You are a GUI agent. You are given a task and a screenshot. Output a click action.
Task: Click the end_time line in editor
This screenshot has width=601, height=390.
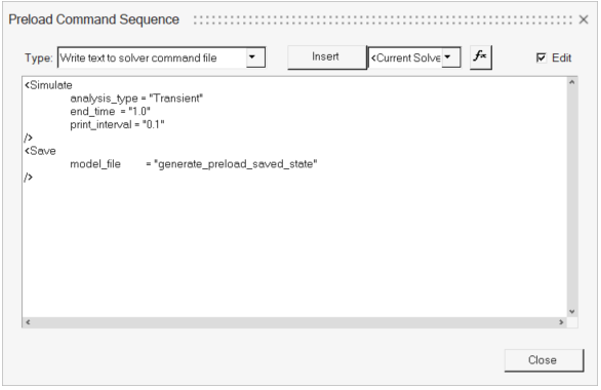tap(110, 111)
